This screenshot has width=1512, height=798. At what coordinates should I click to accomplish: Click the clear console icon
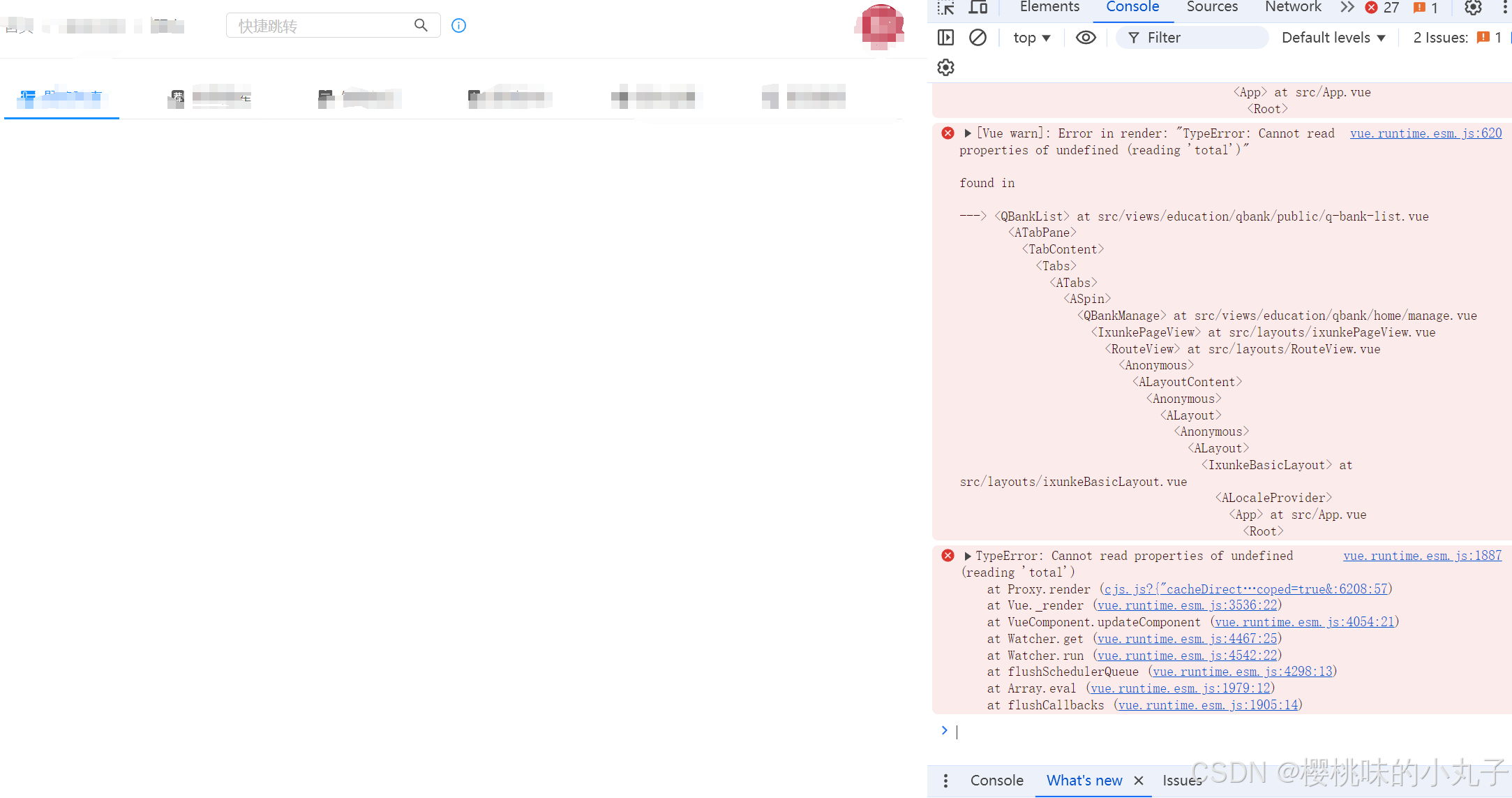click(x=978, y=38)
